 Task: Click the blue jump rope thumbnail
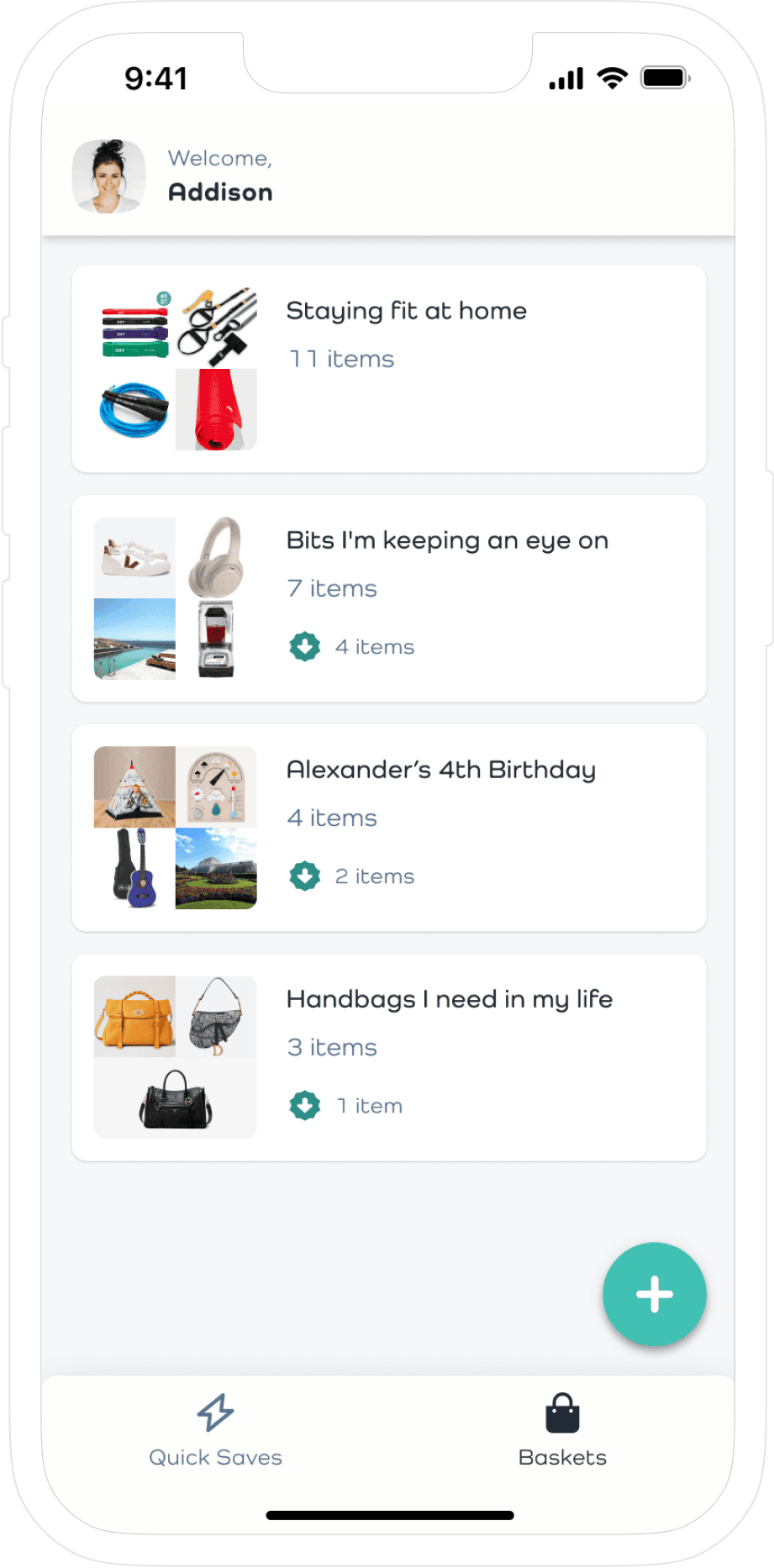click(134, 409)
